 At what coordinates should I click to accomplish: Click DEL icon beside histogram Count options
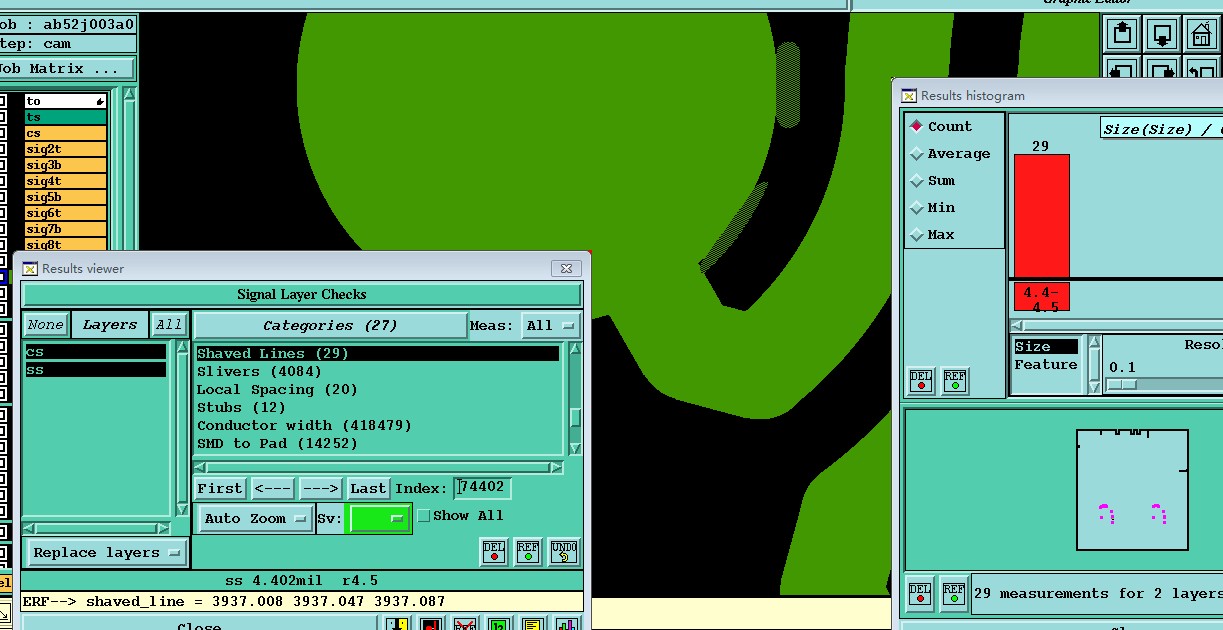click(x=921, y=381)
